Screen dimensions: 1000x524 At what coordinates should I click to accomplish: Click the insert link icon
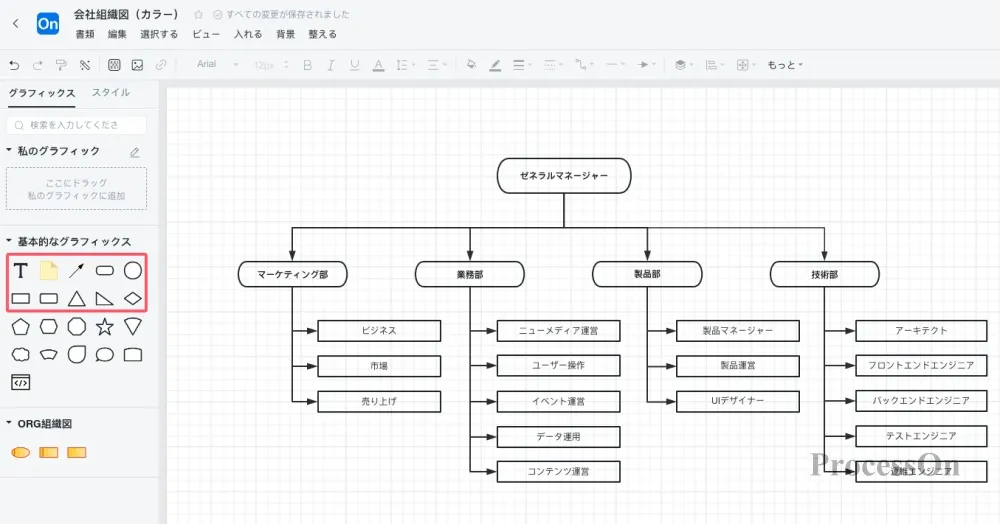click(x=161, y=65)
